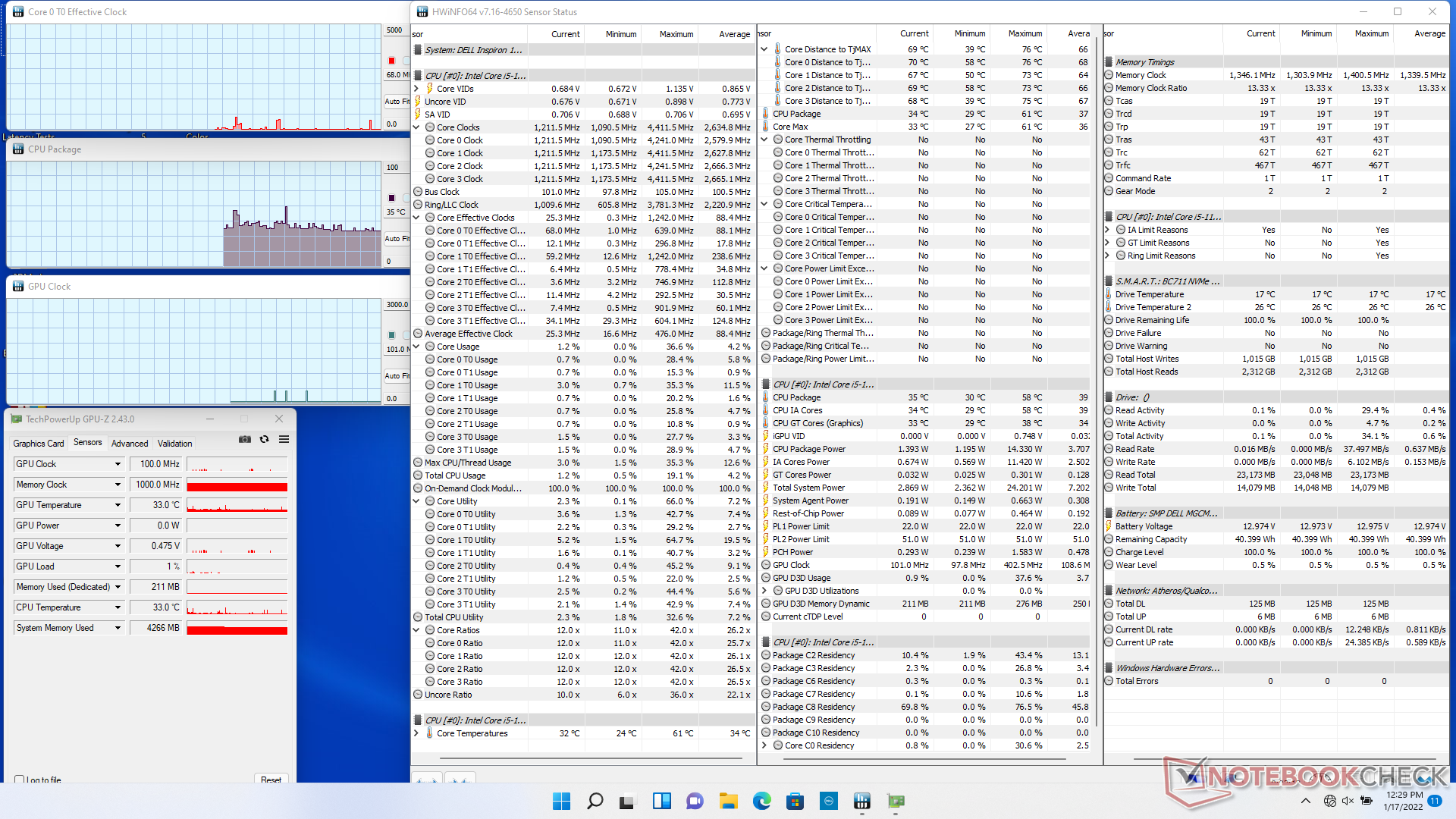Collapse the Core Clocks tree group
The width and height of the screenshot is (1456, 819).
coord(416,127)
